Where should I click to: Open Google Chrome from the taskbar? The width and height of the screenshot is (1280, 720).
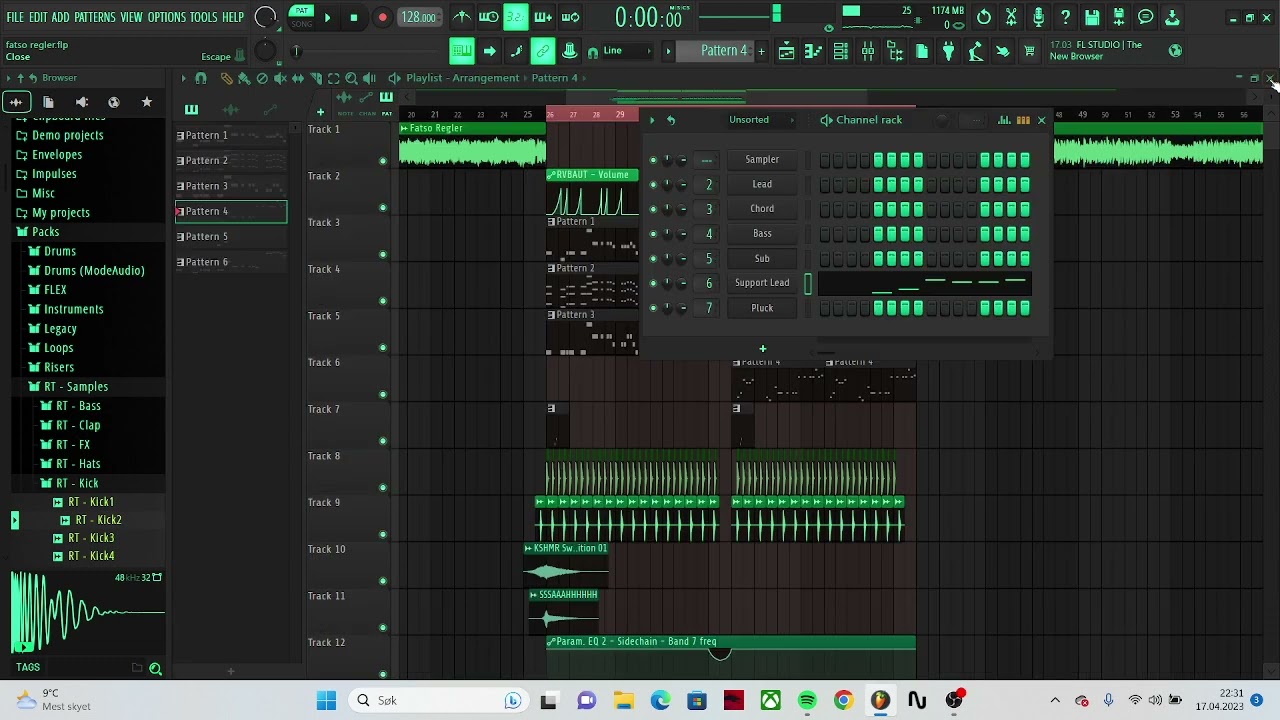(844, 701)
